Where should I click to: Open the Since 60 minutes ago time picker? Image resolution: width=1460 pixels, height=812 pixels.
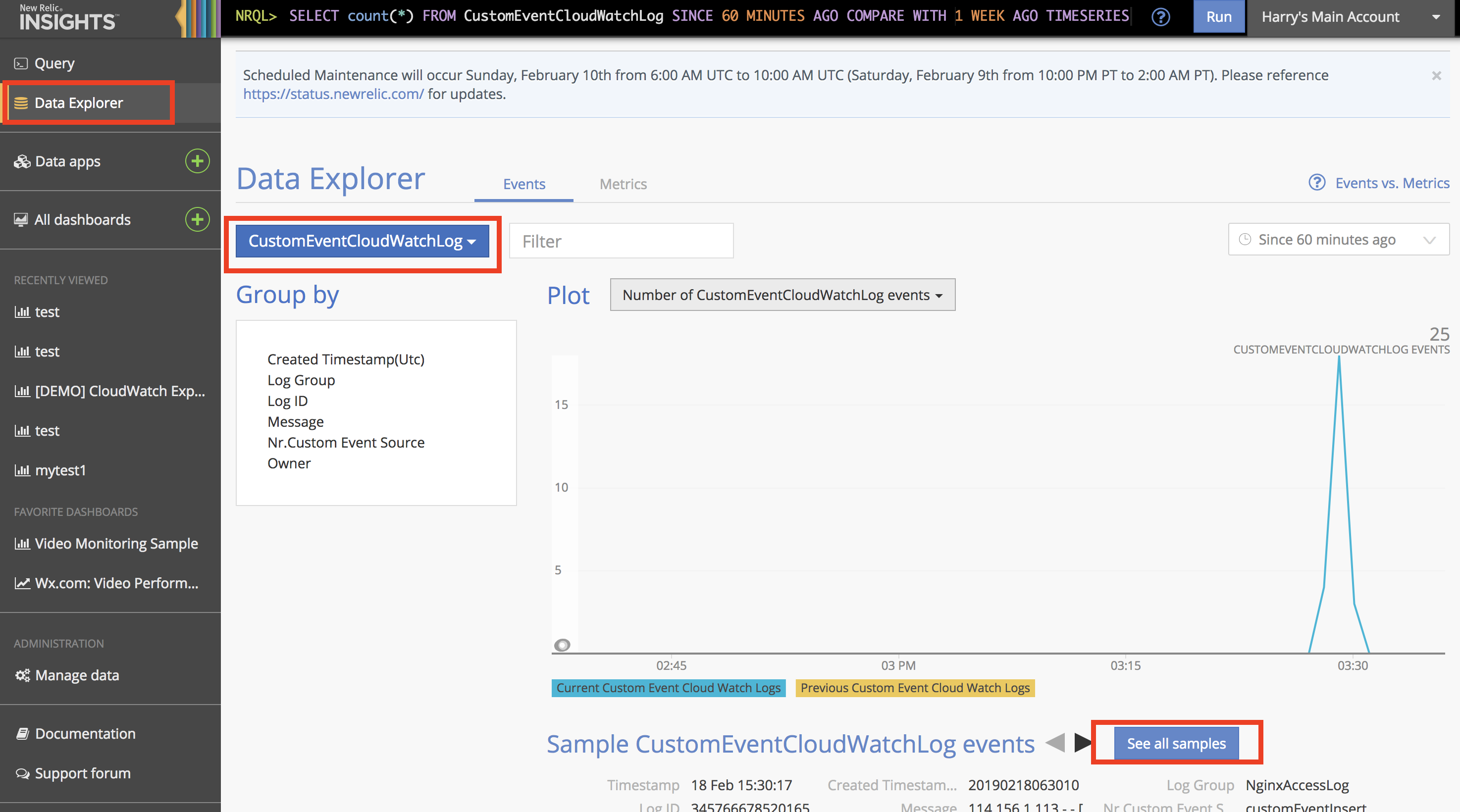point(1338,240)
